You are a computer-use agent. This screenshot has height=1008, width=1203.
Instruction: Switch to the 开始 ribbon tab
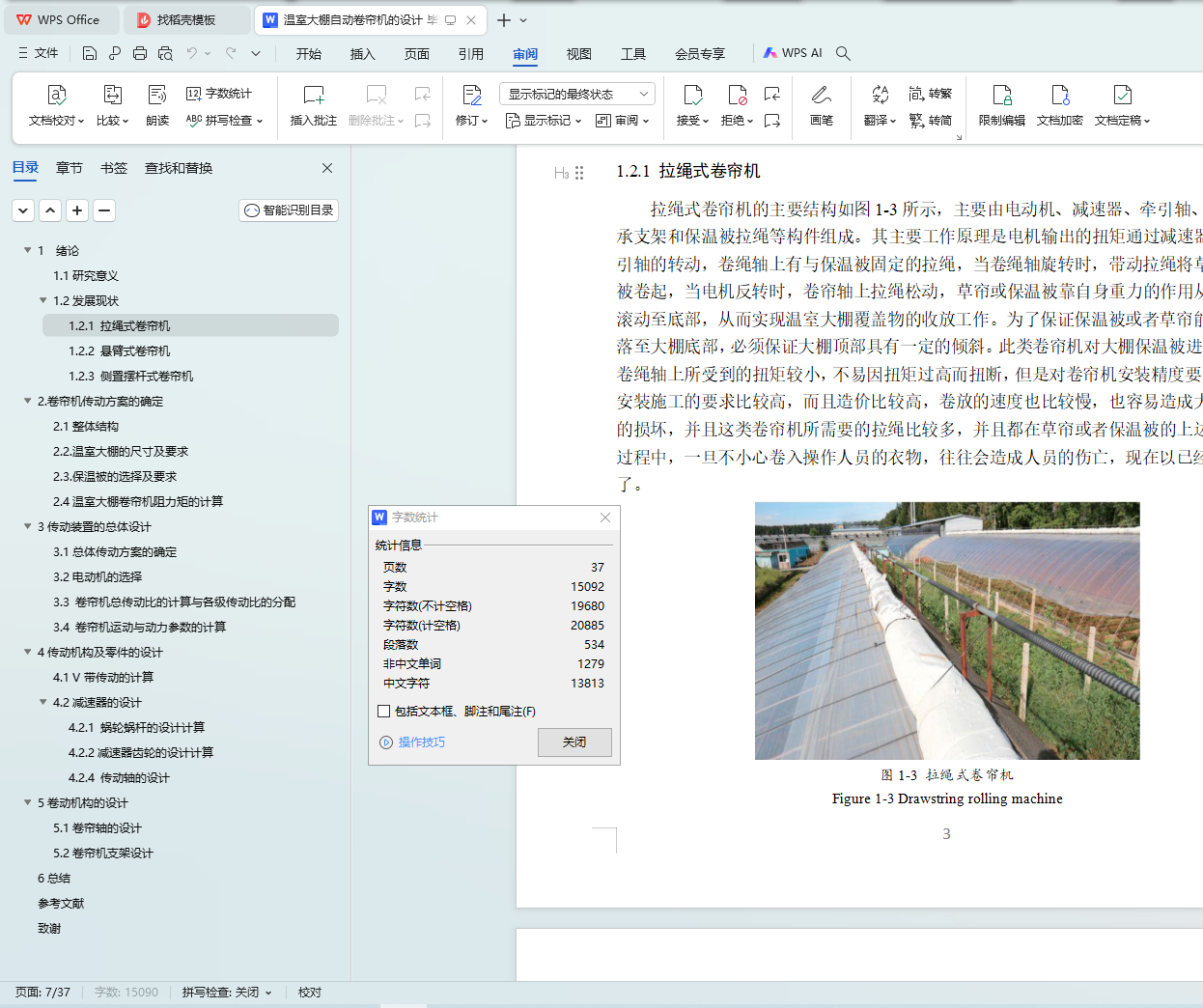pos(309,54)
